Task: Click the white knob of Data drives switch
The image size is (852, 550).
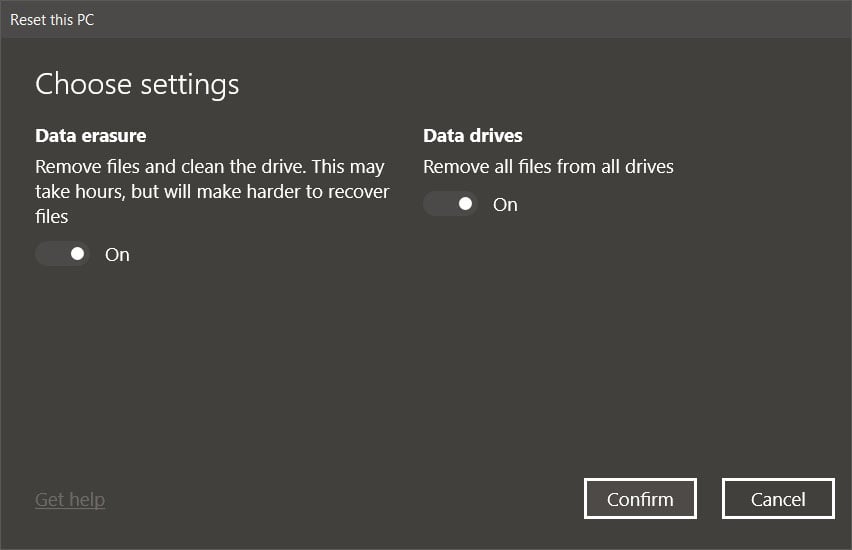Action: [x=465, y=204]
